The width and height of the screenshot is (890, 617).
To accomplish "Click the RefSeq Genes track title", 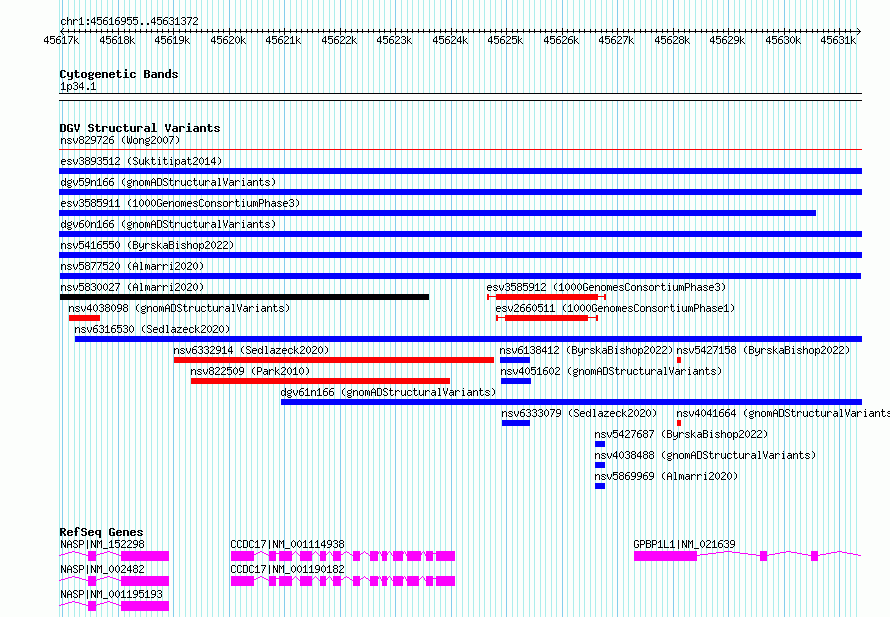I will (x=101, y=532).
